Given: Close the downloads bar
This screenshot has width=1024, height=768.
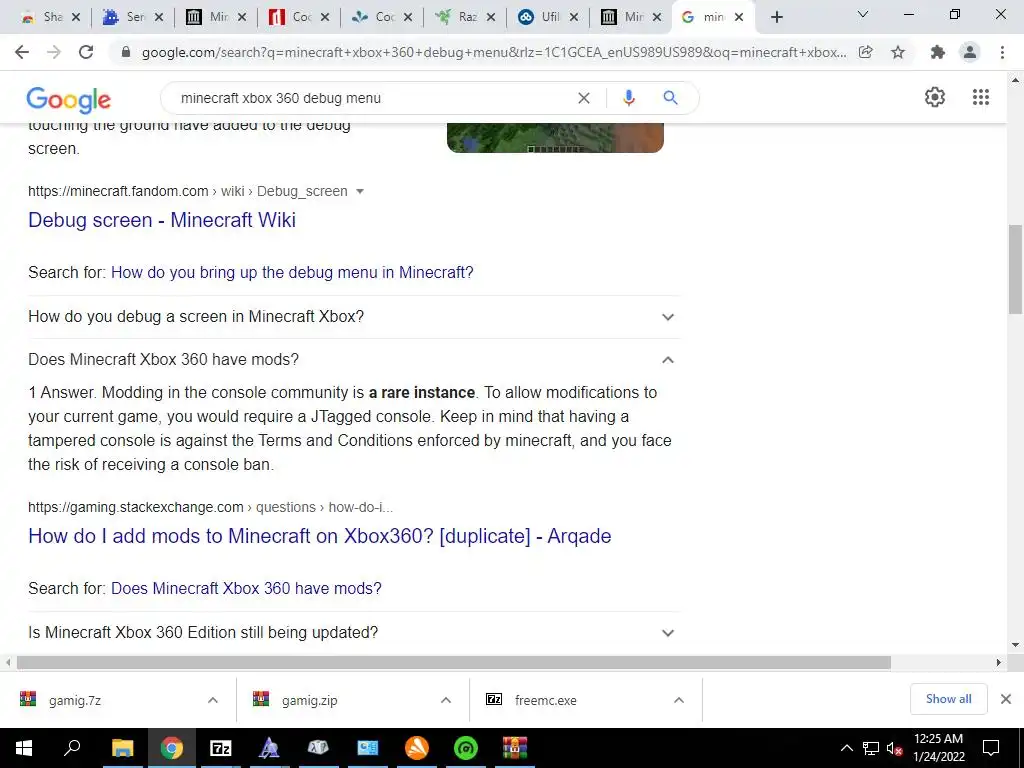Looking at the screenshot, I should (1006, 699).
